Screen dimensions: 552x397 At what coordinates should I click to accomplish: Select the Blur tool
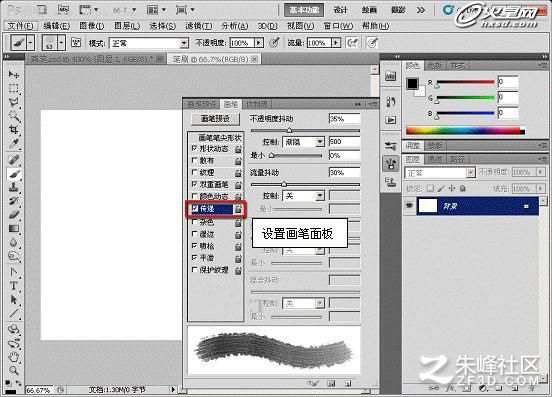(x=13, y=242)
